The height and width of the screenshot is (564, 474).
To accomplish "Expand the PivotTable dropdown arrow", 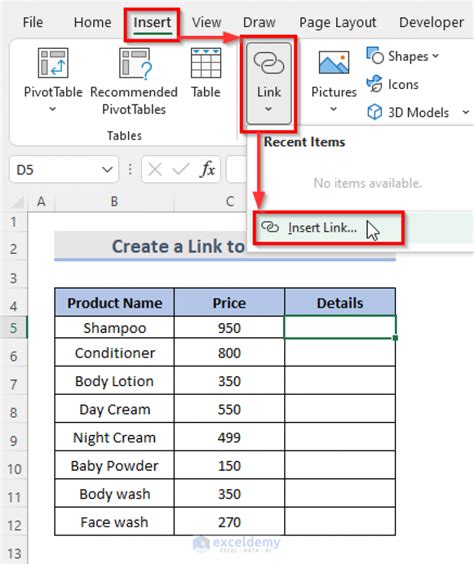I will [x=53, y=109].
